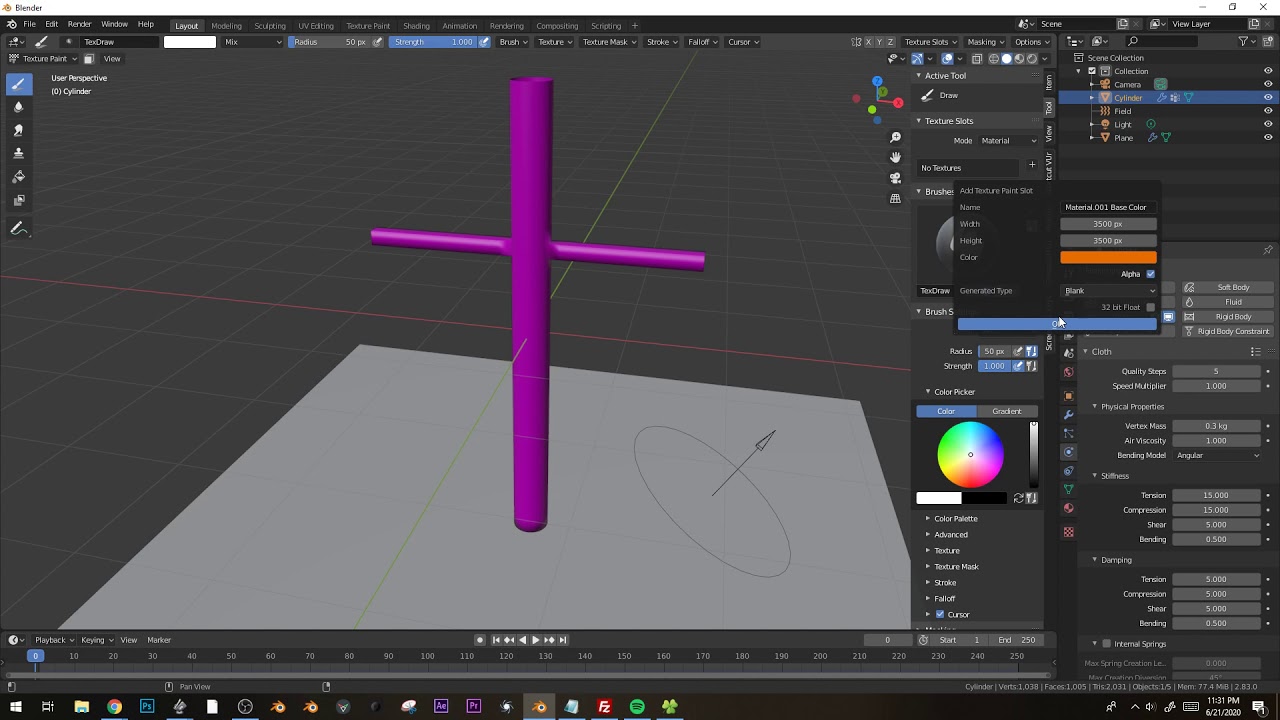This screenshot has height=720, width=1280.
Task: Open the Bending Model Angular dropdown
Action: tap(1217, 455)
